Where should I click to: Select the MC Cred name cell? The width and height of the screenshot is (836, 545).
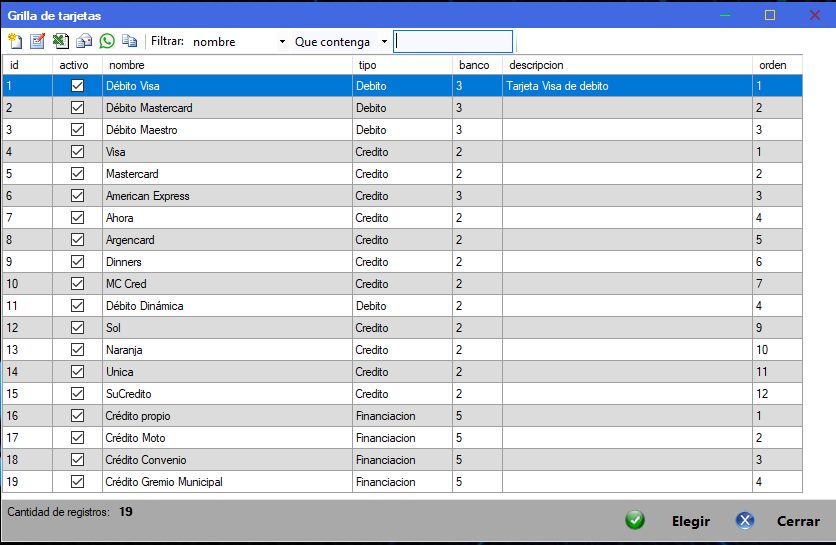click(227, 284)
